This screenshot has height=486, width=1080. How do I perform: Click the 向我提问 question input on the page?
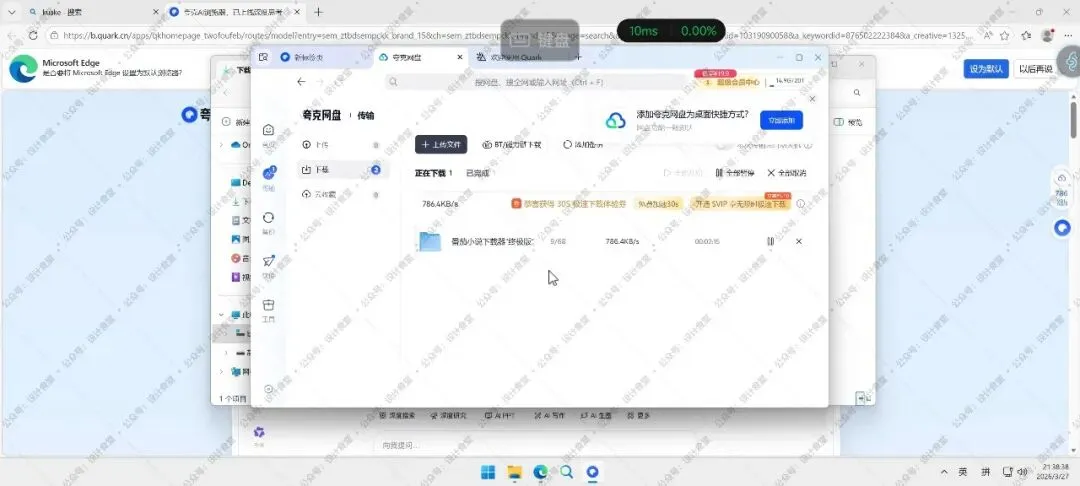[537, 445]
